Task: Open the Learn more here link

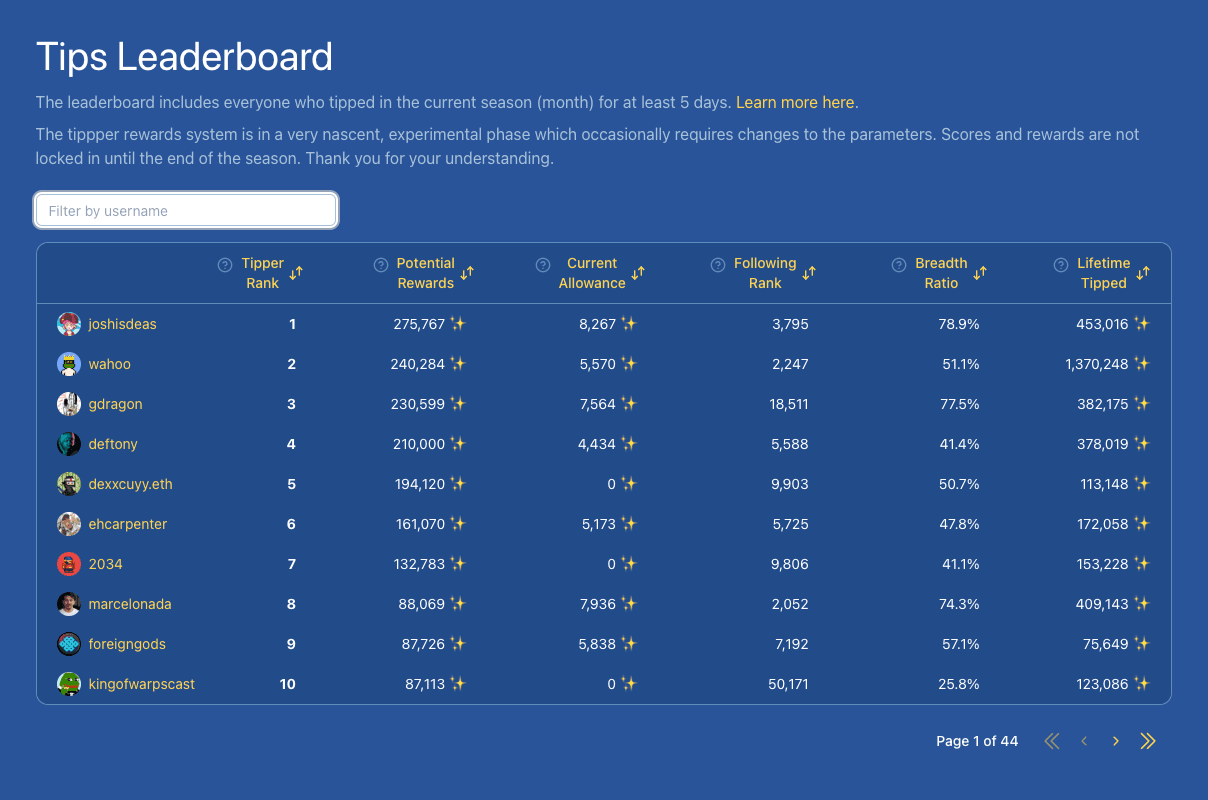Action: tap(795, 102)
